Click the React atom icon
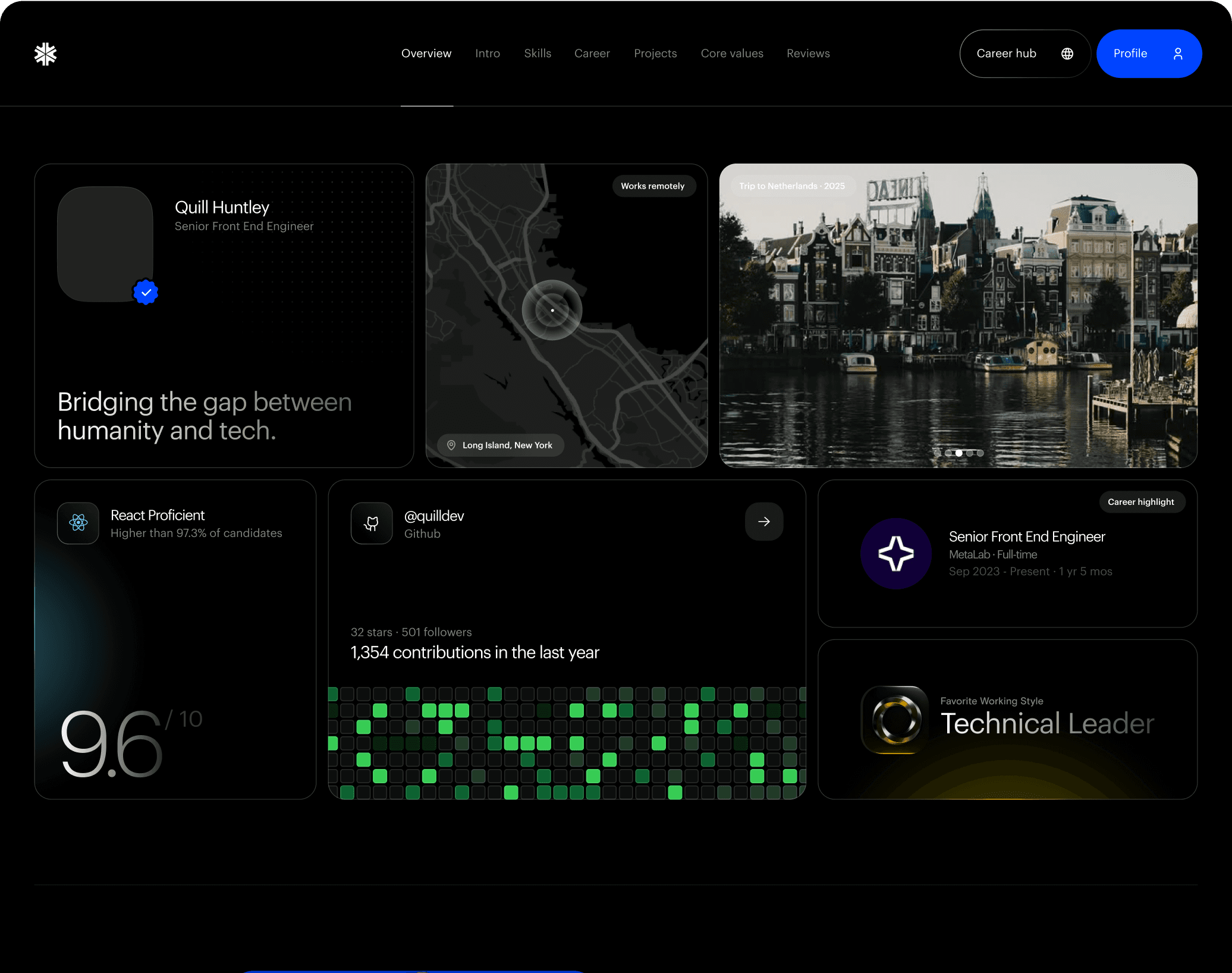Image resolution: width=1232 pixels, height=973 pixels. point(78,523)
